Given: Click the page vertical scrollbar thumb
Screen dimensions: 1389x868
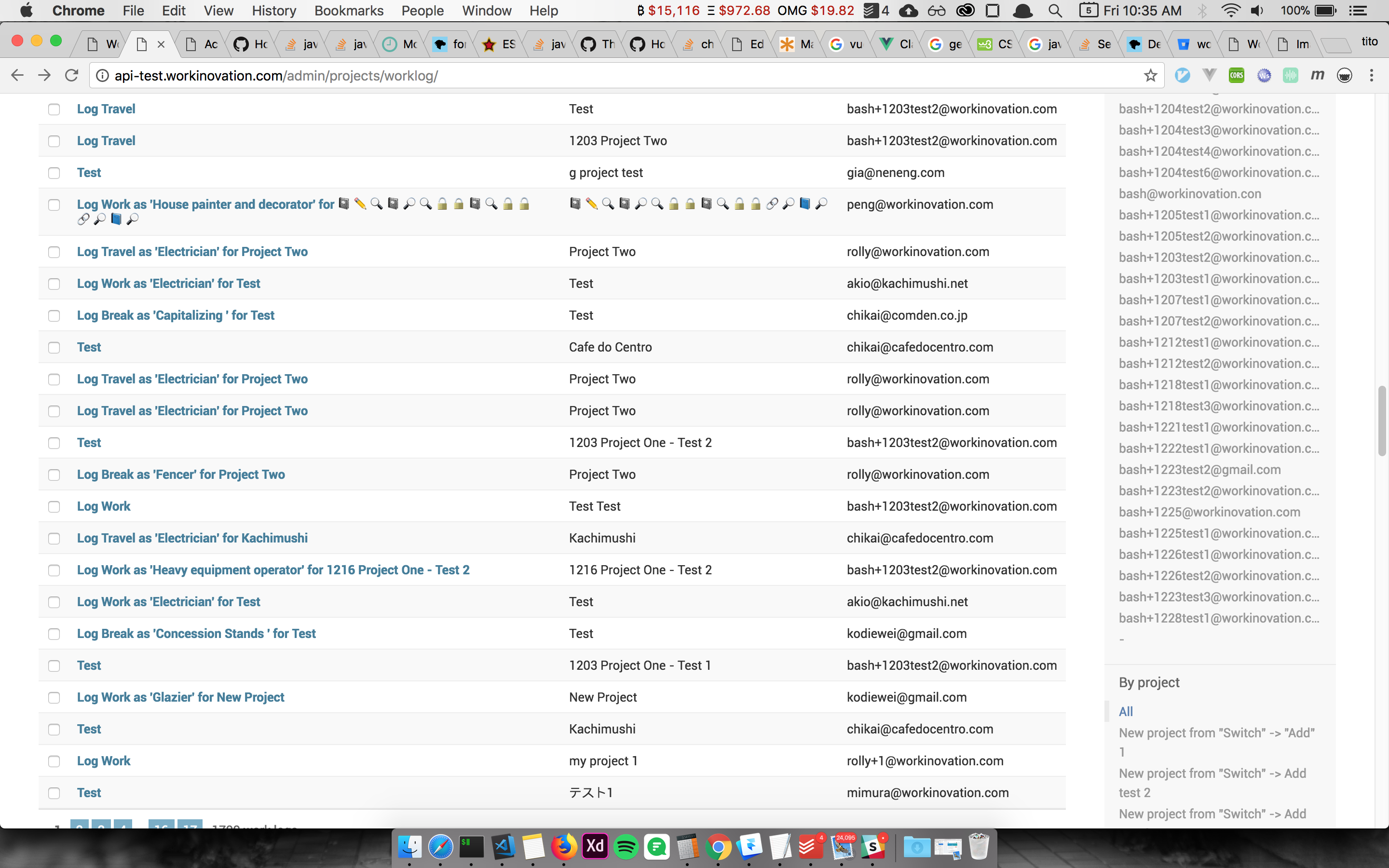Looking at the screenshot, I should 1382,421.
